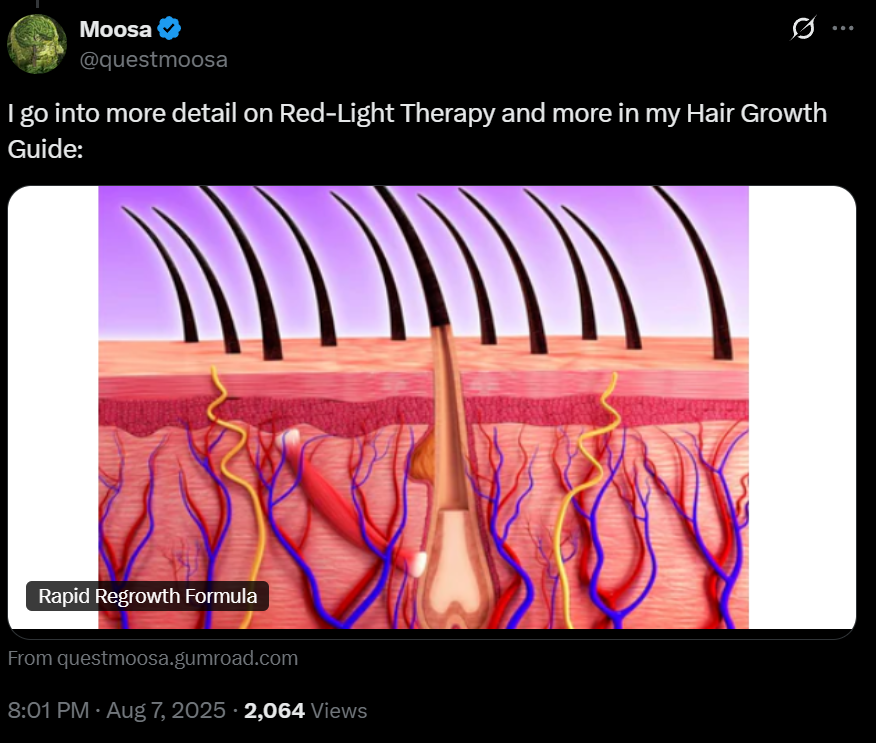
Task: Open Moosa's profile picture avatar
Action: point(37,44)
